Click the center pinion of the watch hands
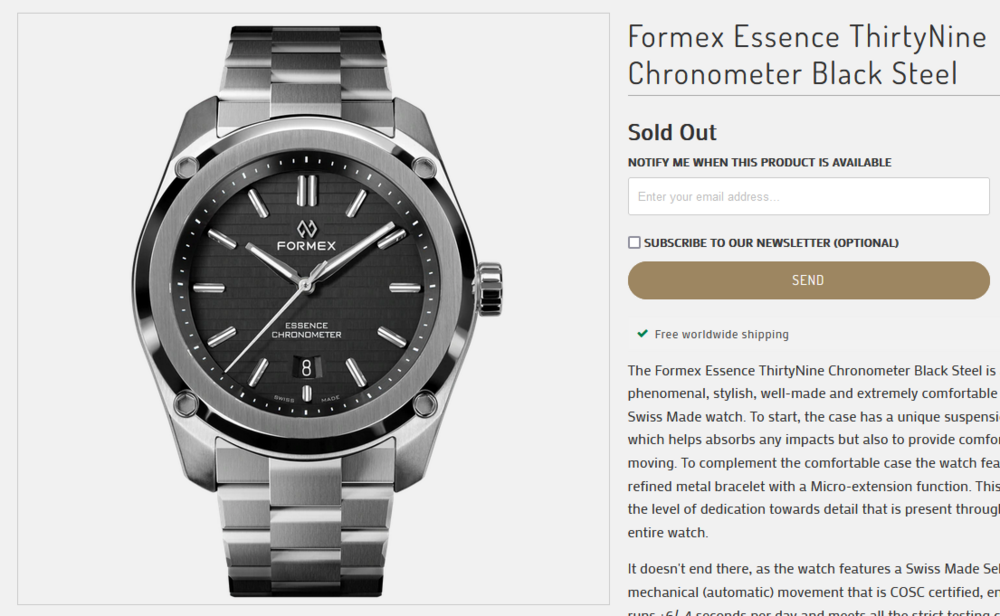1000x616 pixels. tap(306, 286)
